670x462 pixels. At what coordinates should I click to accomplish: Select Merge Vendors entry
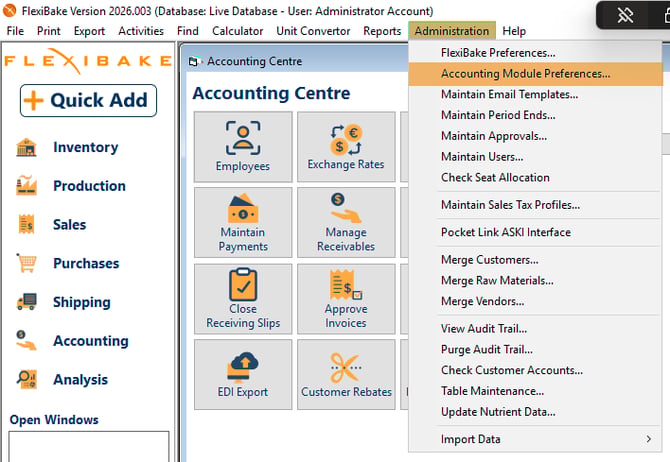click(x=535, y=302)
